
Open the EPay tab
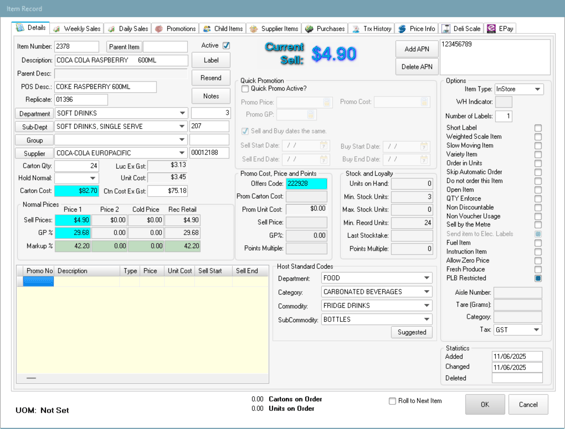pos(500,28)
